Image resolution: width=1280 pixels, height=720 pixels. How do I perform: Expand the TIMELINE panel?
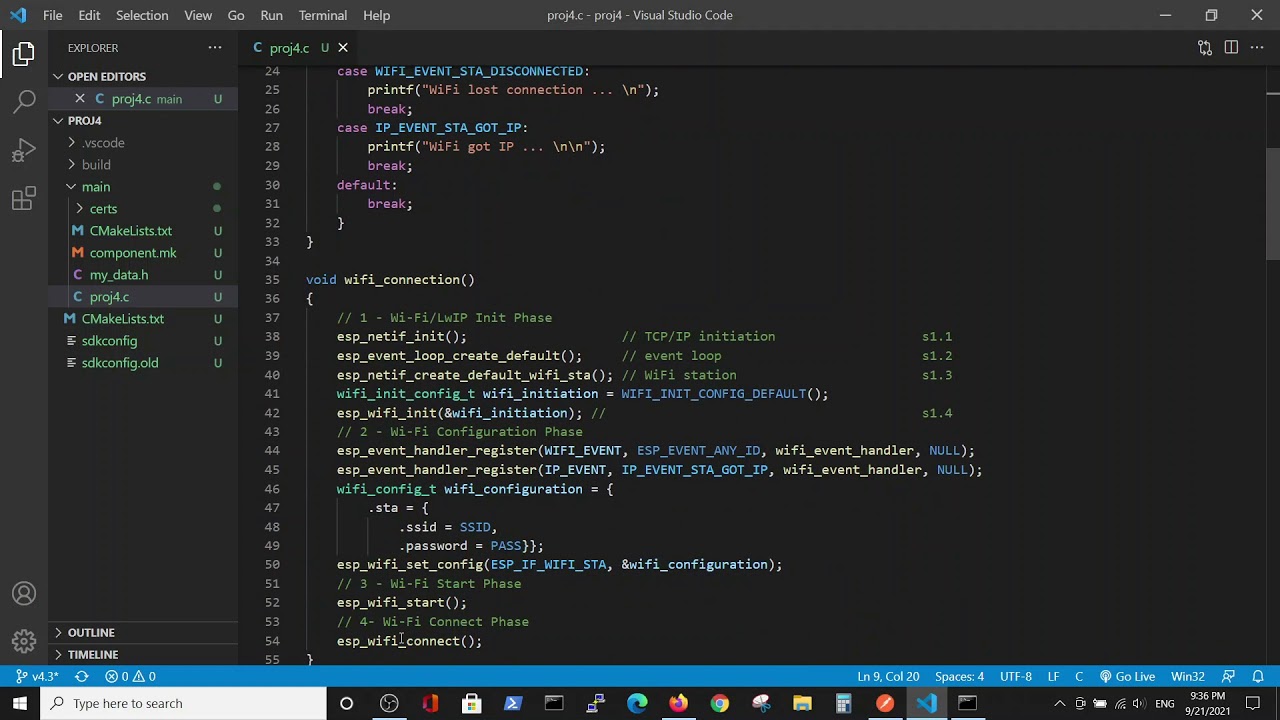143,654
